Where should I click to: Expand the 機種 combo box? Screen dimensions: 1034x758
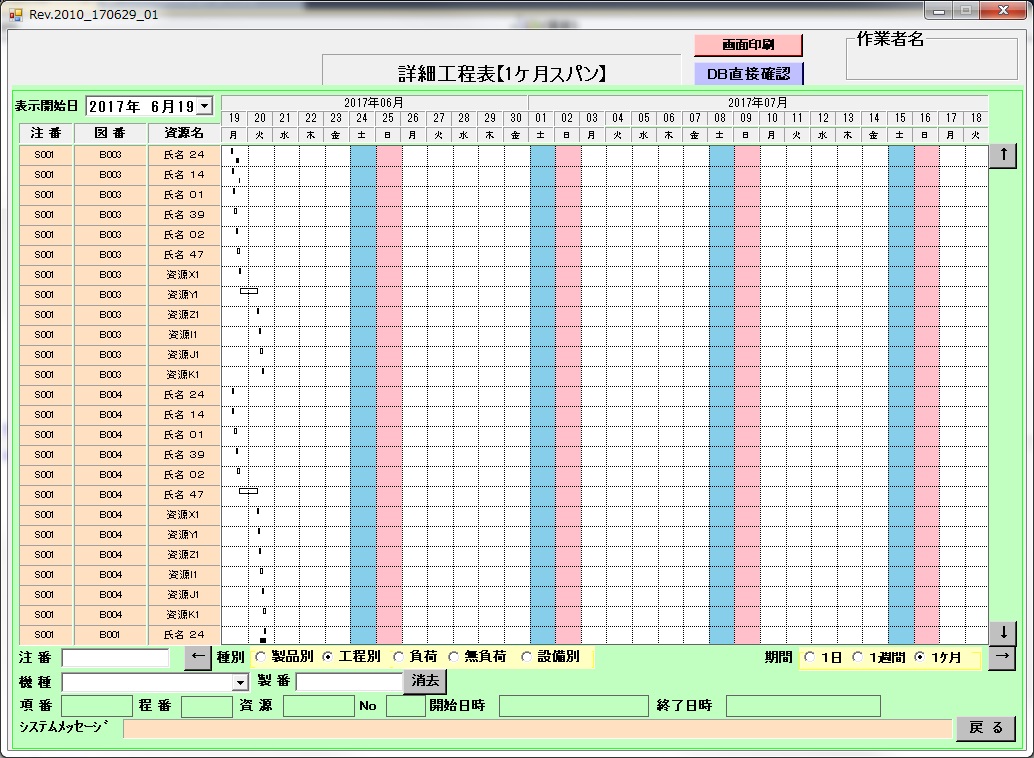point(241,683)
